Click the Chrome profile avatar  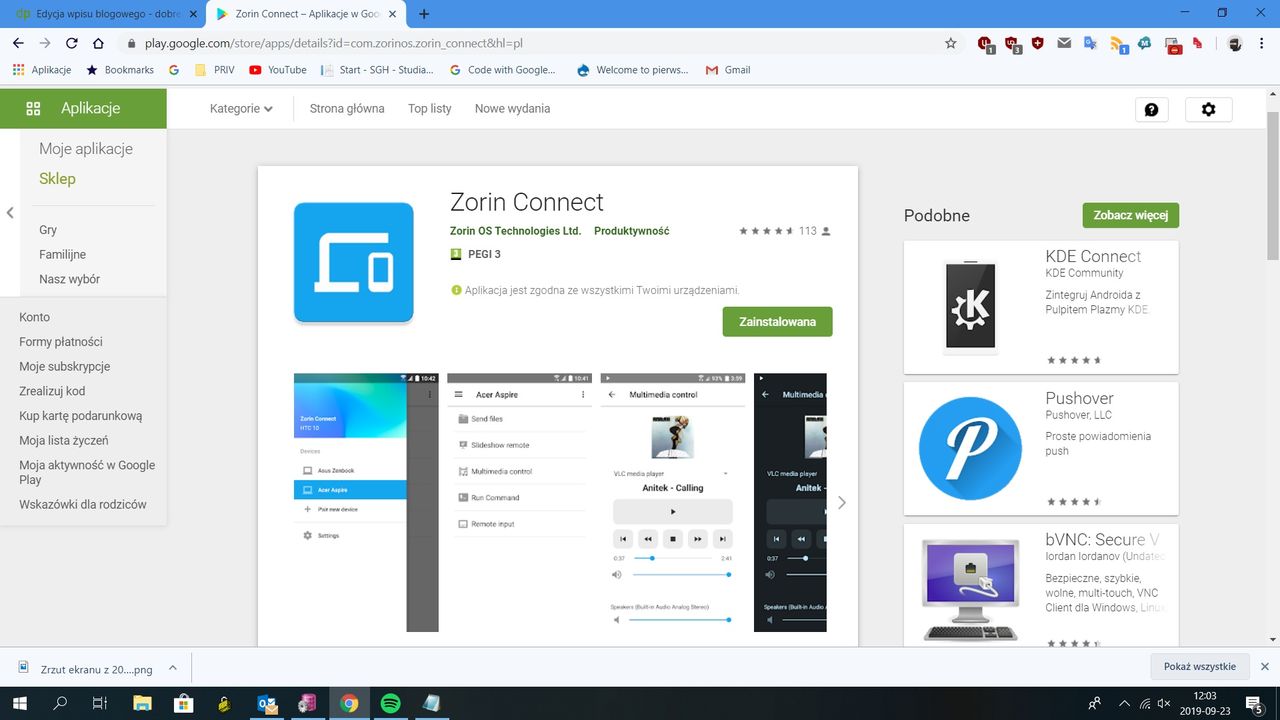click(1235, 43)
